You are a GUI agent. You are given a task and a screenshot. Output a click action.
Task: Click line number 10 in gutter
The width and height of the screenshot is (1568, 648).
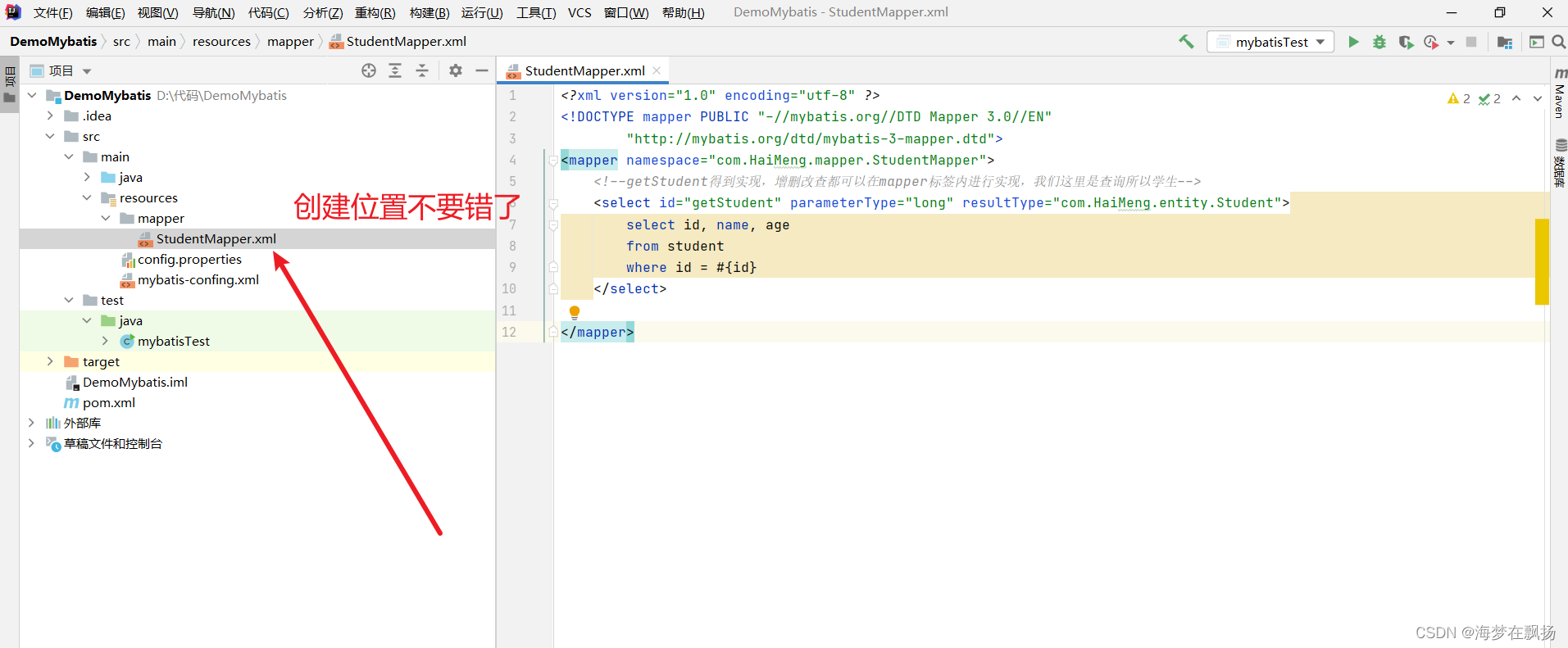tap(509, 288)
